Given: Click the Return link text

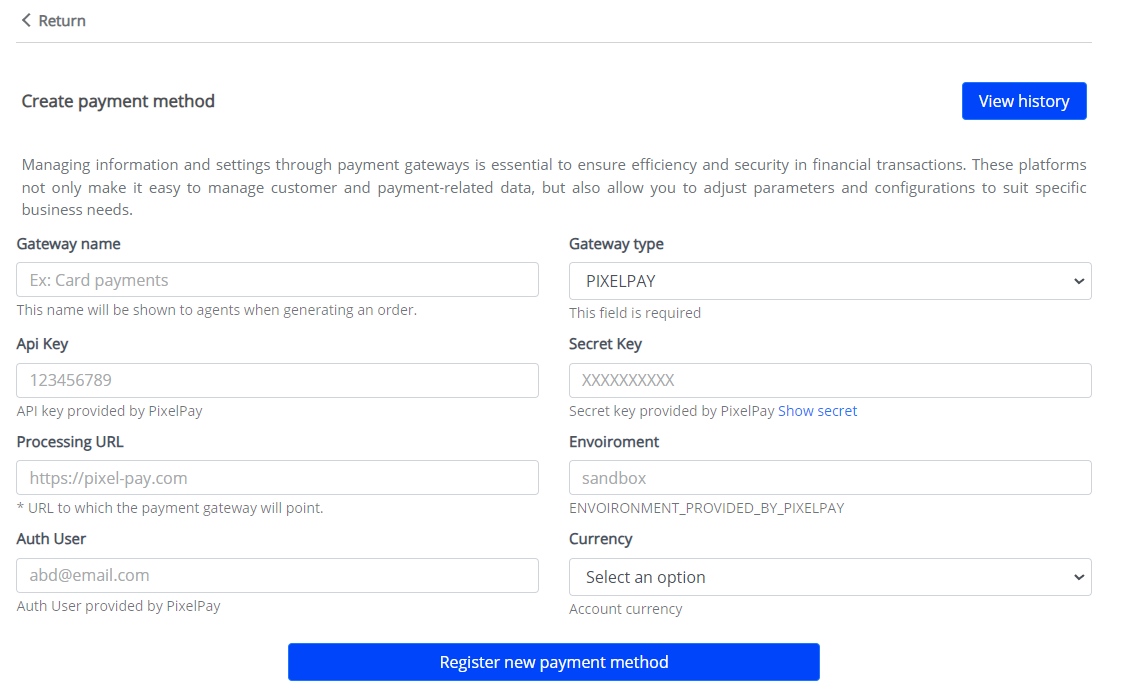Looking at the screenshot, I should tap(62, 21).
